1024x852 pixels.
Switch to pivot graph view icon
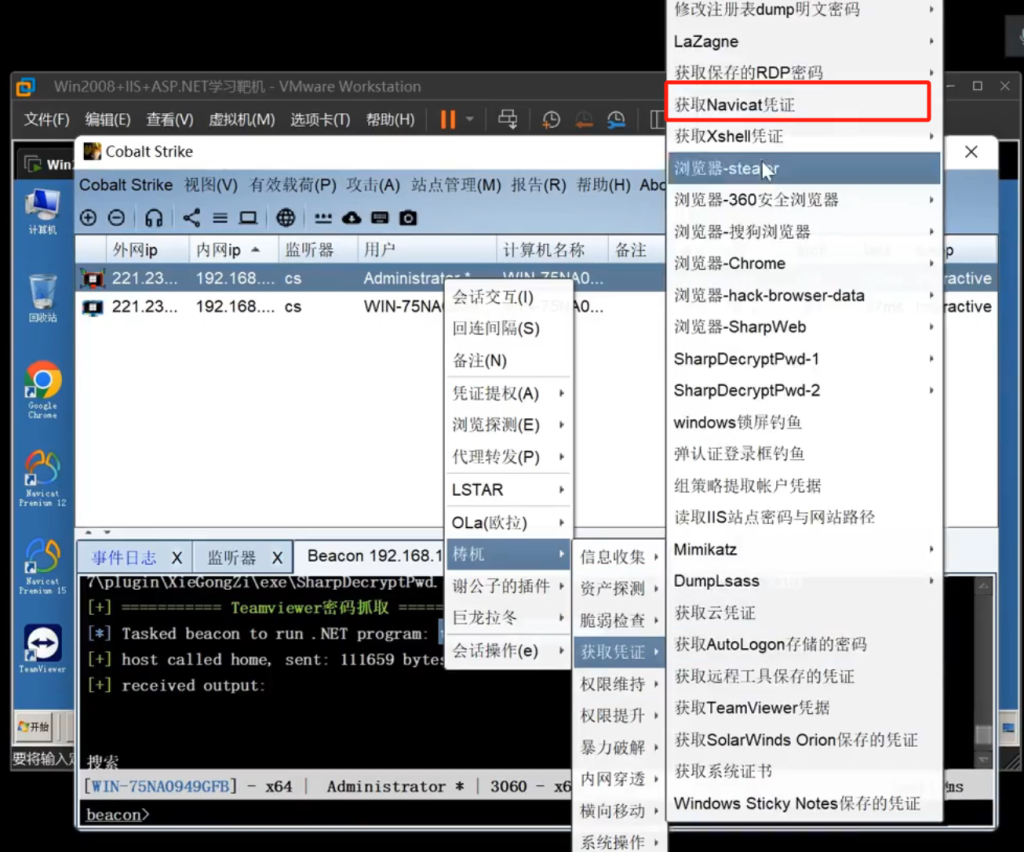pyautogui.click(x=191, y=218)
